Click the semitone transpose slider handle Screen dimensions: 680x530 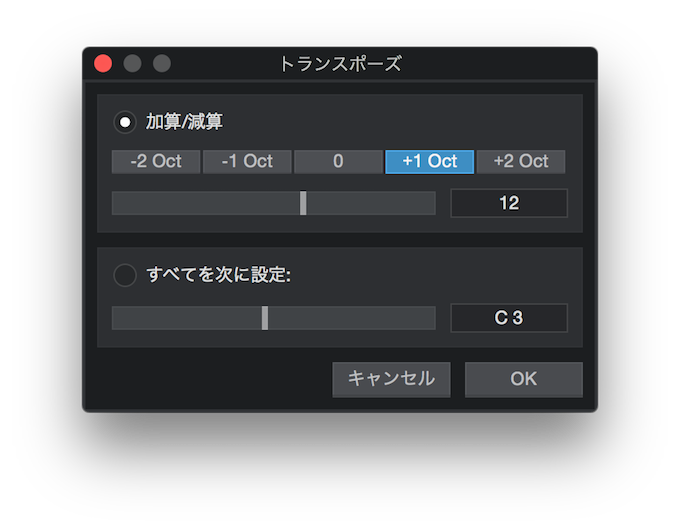click(303, 203)
